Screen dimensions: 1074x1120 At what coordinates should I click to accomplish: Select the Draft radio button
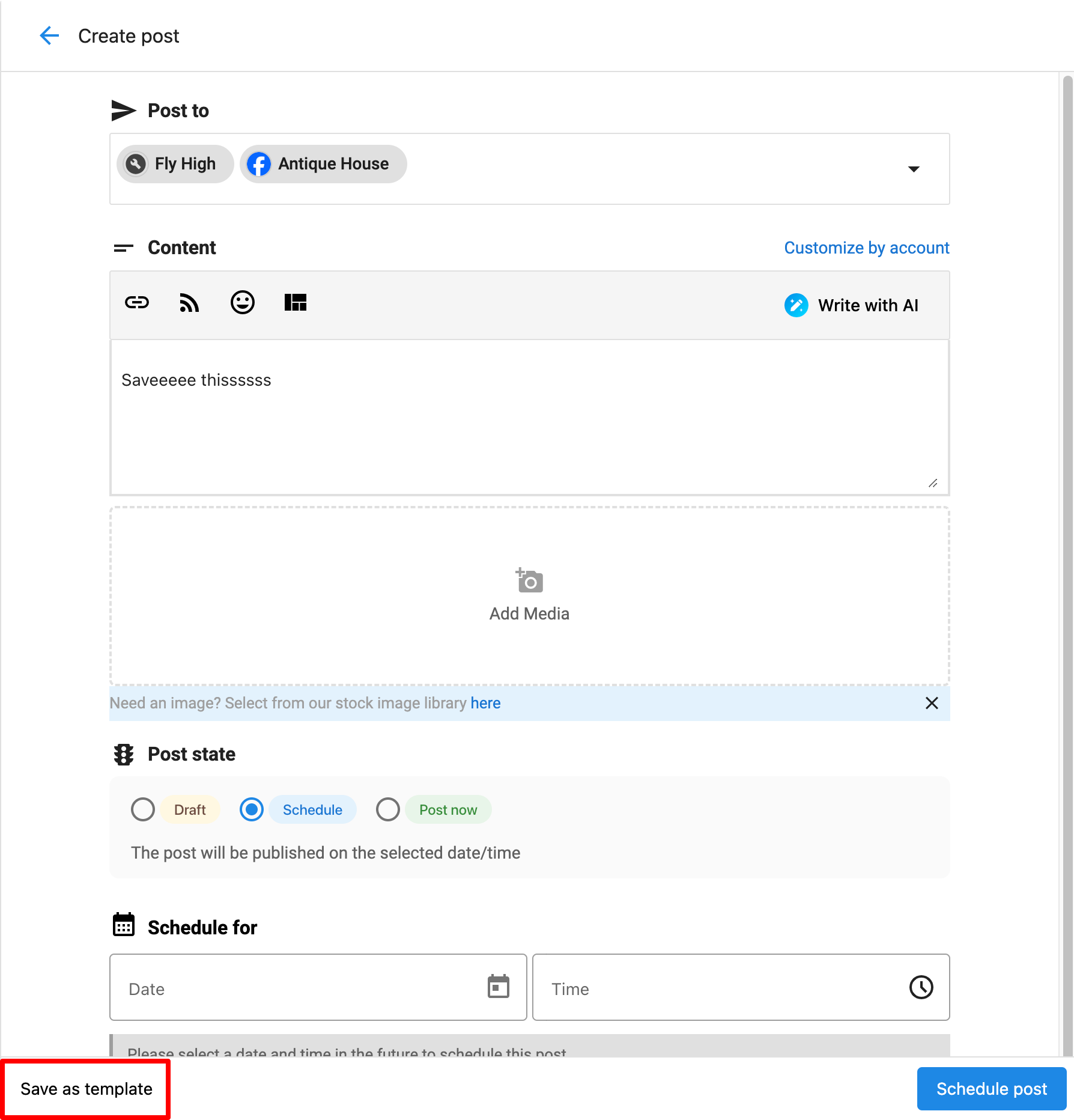[143, 809]
